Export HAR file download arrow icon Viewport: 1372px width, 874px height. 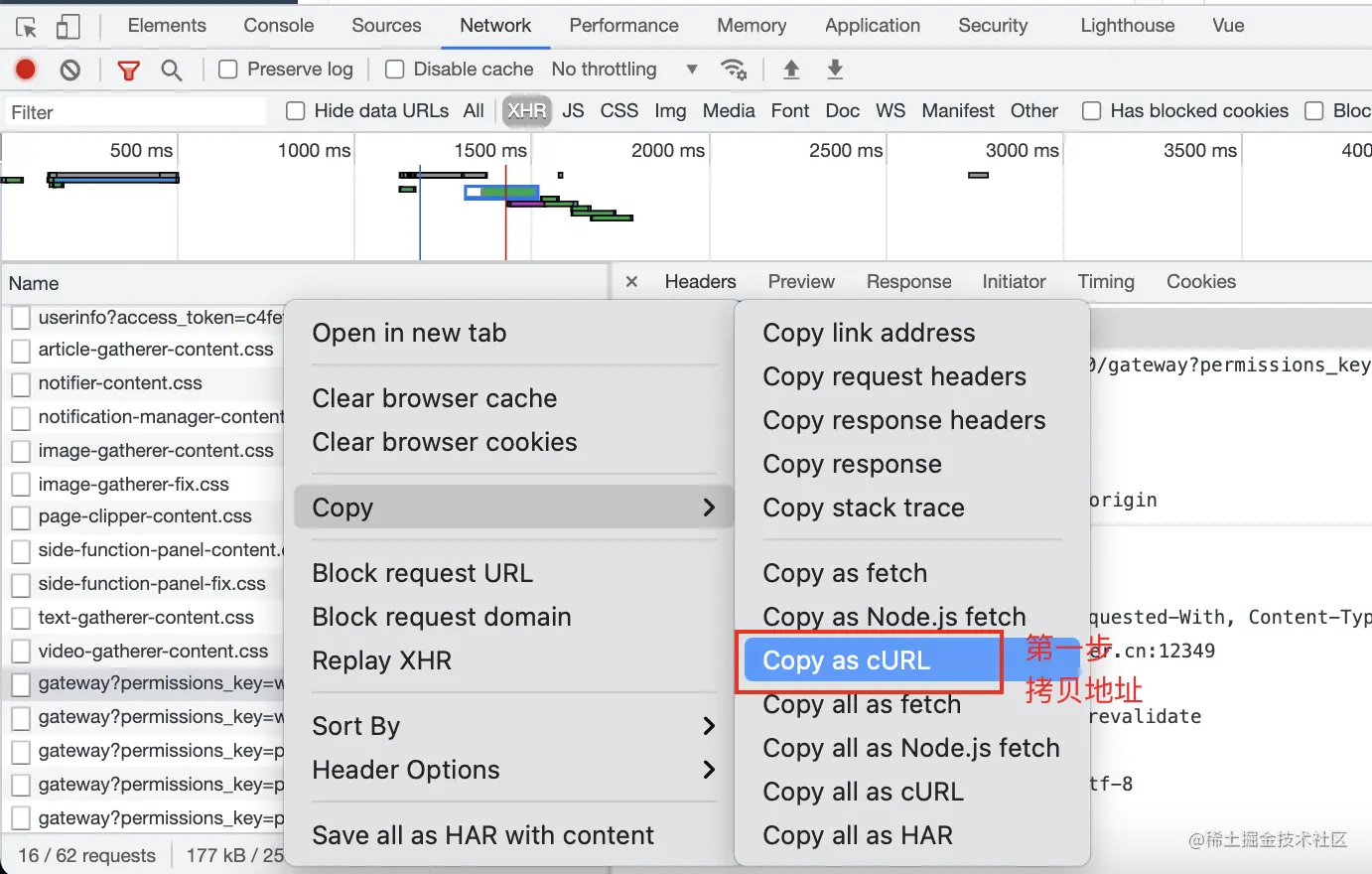click(835, 70)
